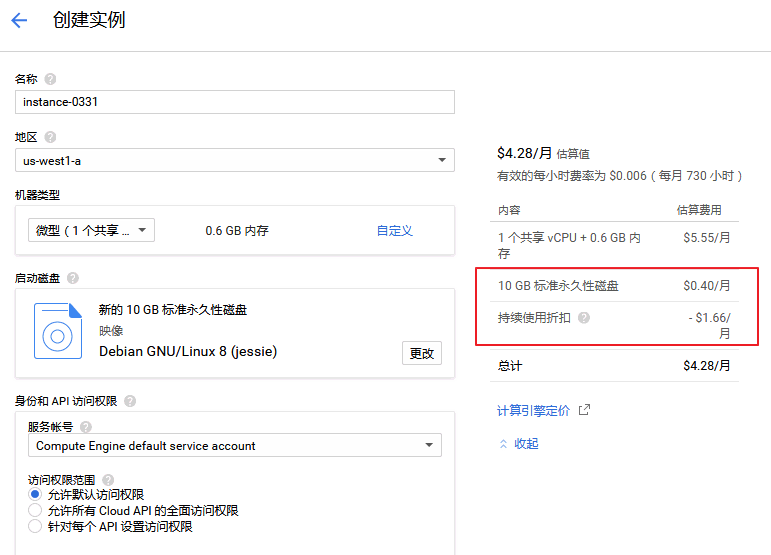Click the boot disk image icon
Screen dimensions: 771x555
point(58,331)
